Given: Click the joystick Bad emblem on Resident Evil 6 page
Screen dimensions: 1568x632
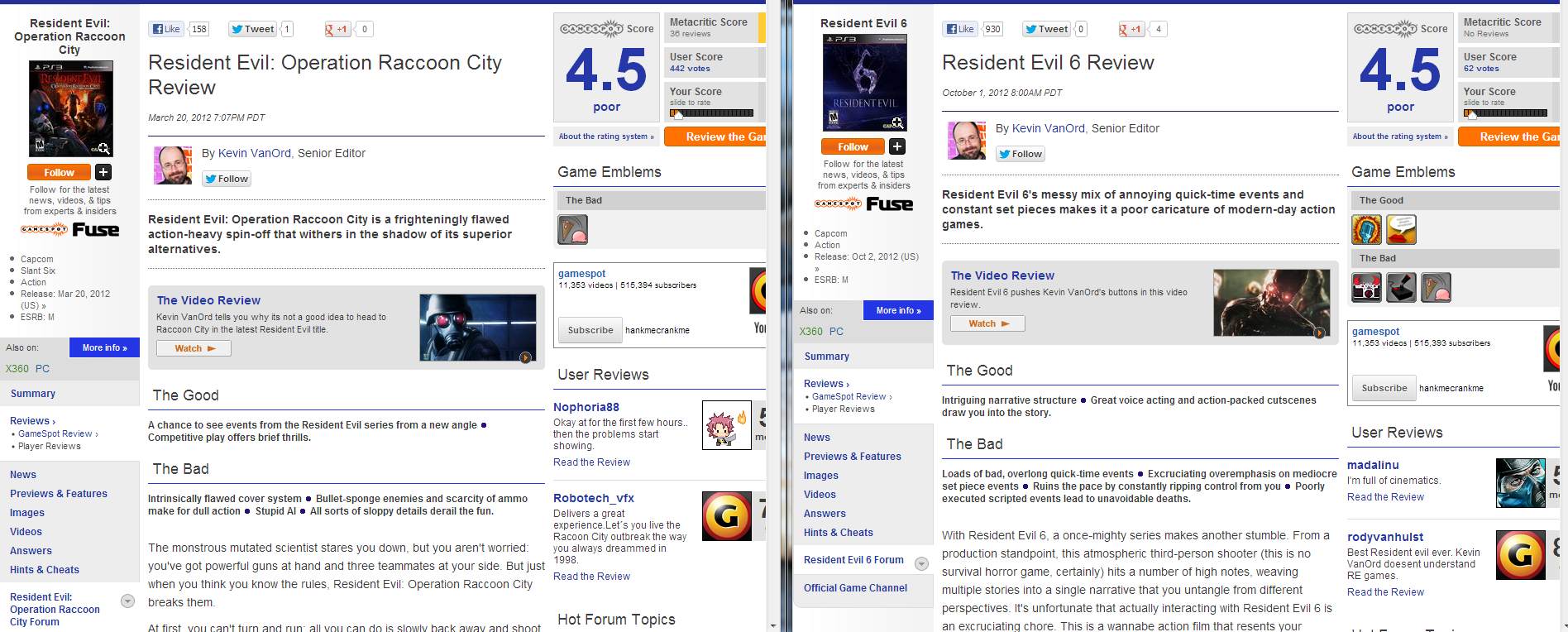Looking at the screenshot, I should (1402, 287).
